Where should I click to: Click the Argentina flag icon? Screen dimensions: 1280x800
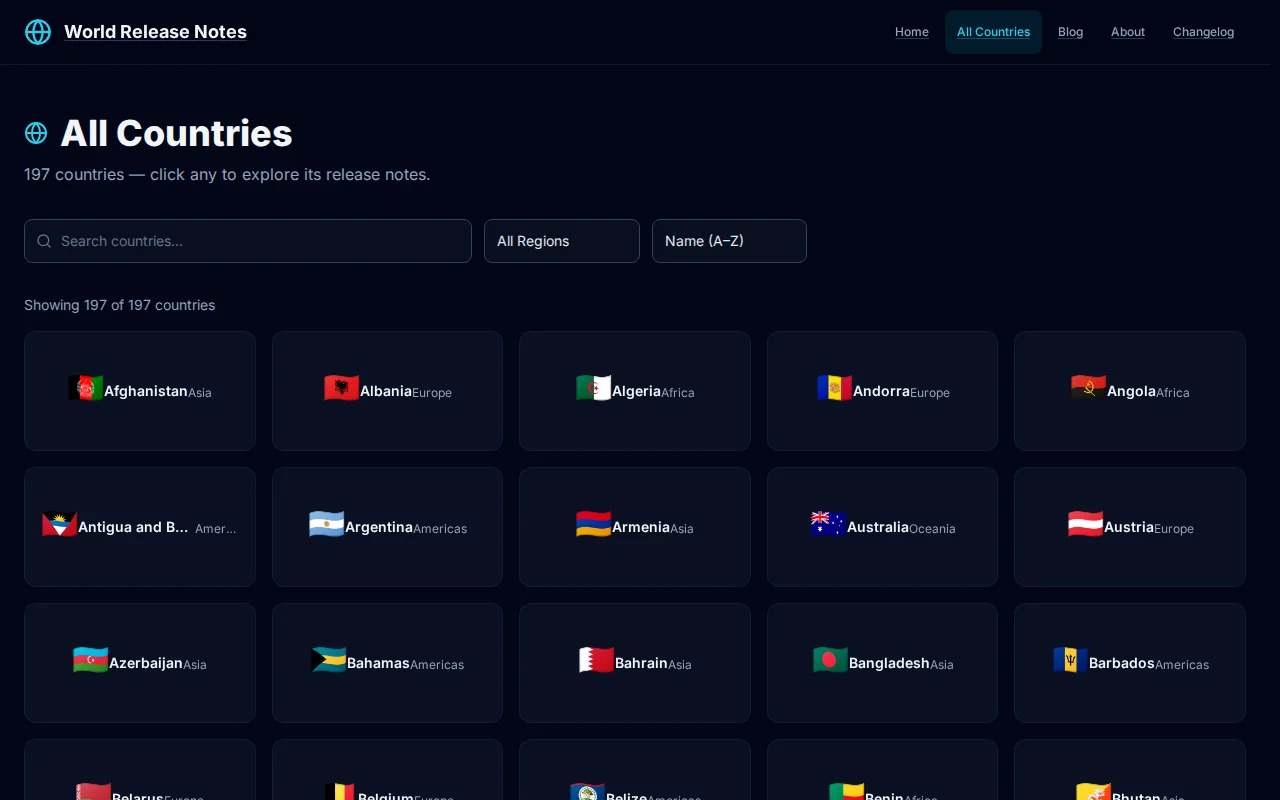tap(327, 524)
